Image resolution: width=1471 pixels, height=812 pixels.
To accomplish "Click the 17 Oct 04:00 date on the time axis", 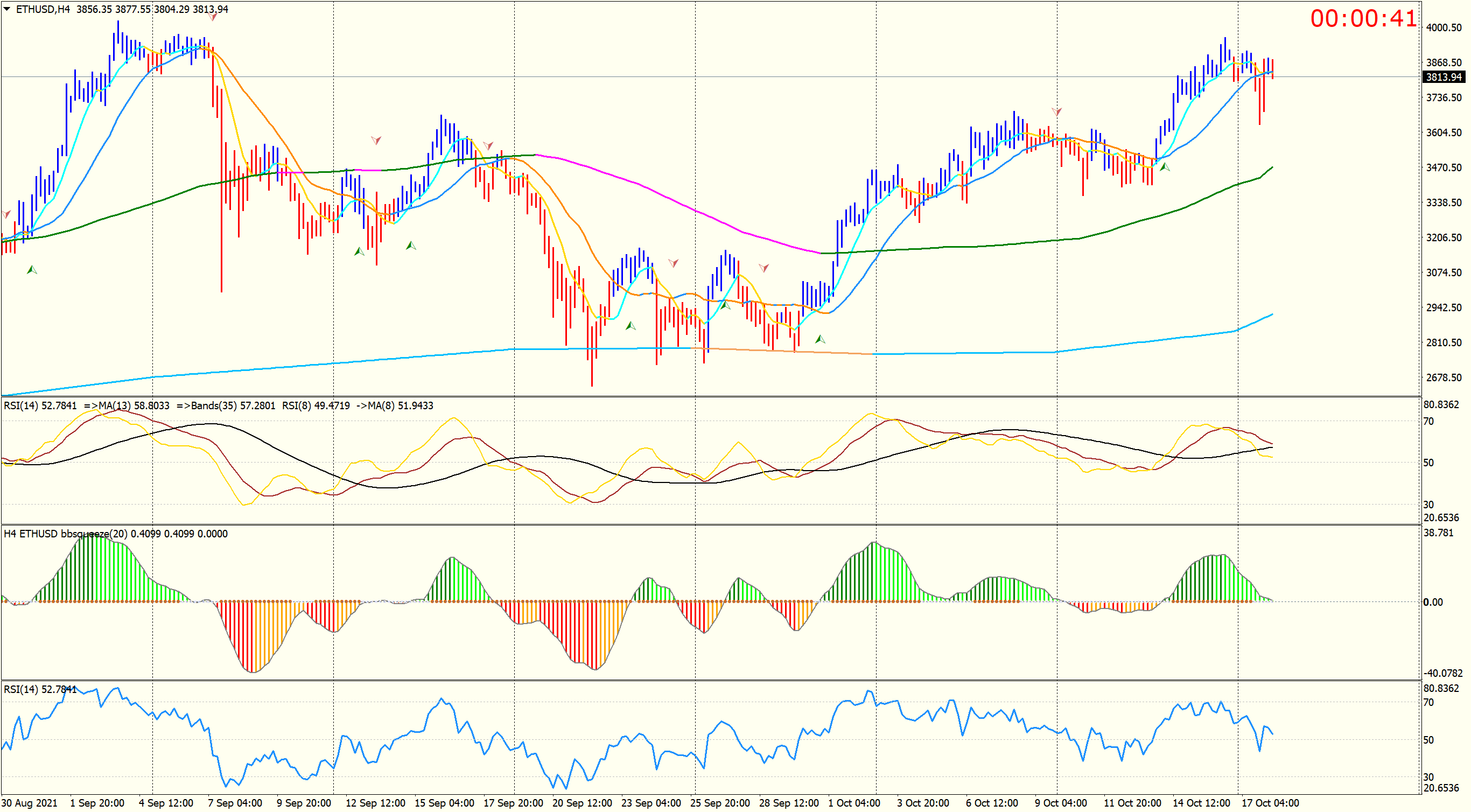I will (x=1270, y=803).
